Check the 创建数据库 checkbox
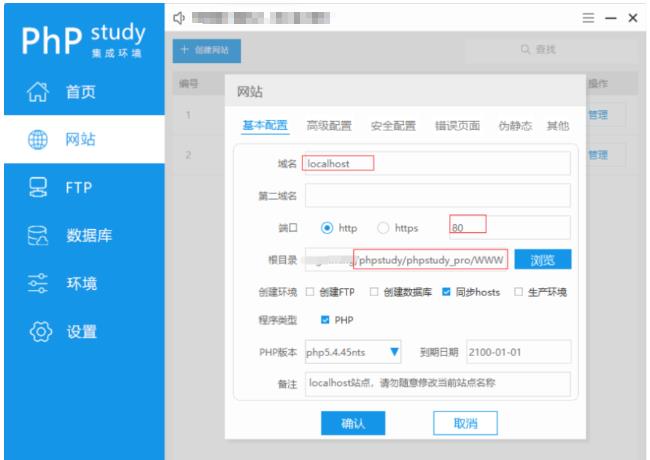The height and width of the screenshot is (460, 650). [x=374, y=292]
